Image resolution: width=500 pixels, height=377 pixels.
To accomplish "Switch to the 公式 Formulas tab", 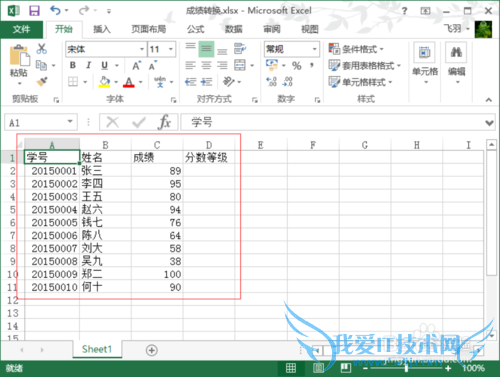I will point(195,29).
